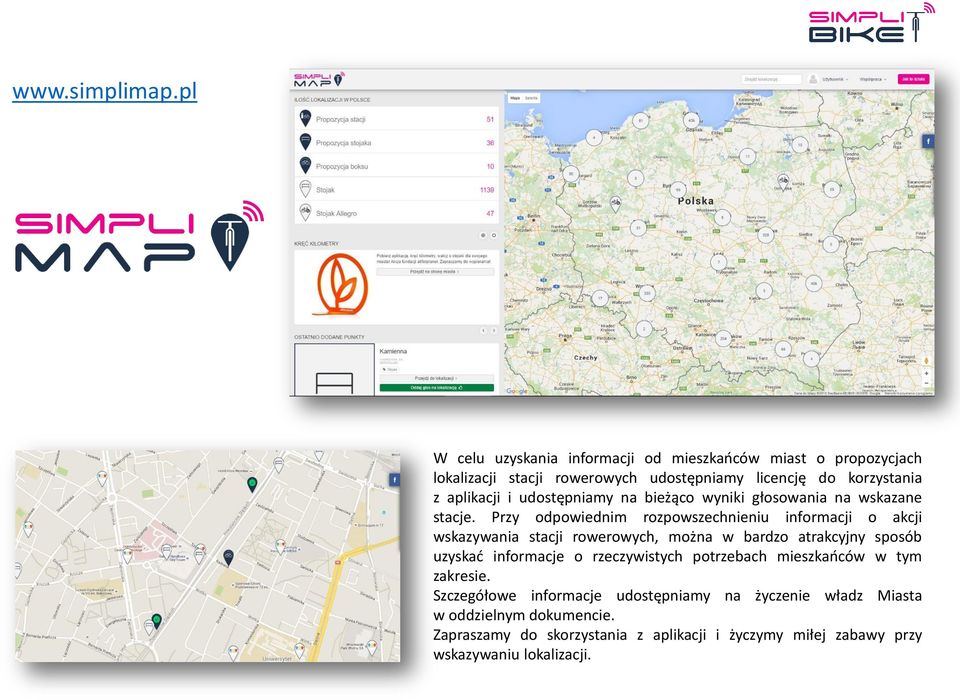The width and height of the screenshot is (960, 700).
Task: Click the Stojak tag under Kamienna
Action: [390, 370]
